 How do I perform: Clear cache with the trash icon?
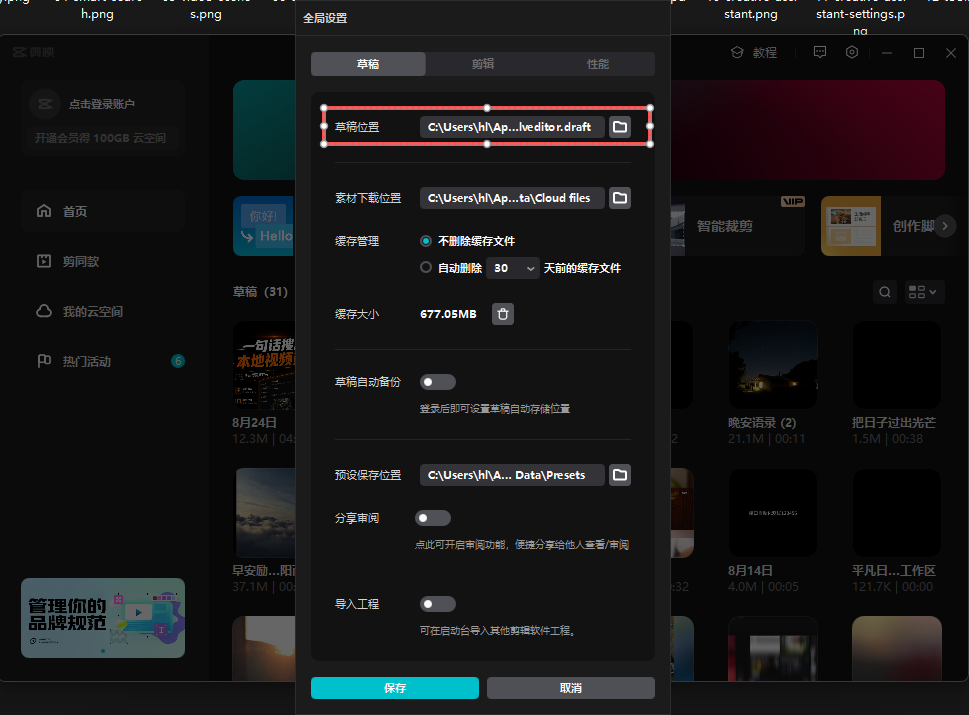(503, 314)
